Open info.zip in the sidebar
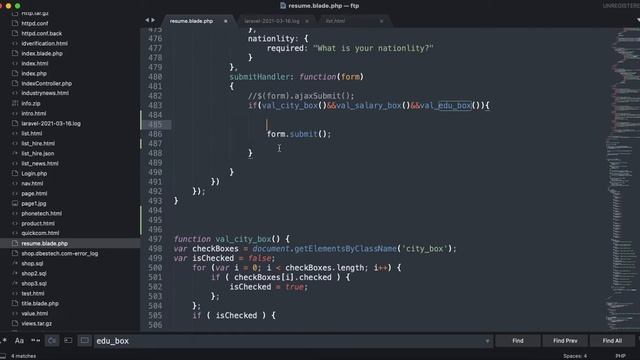This screenshot has height=360, width=640. (31, 103)
